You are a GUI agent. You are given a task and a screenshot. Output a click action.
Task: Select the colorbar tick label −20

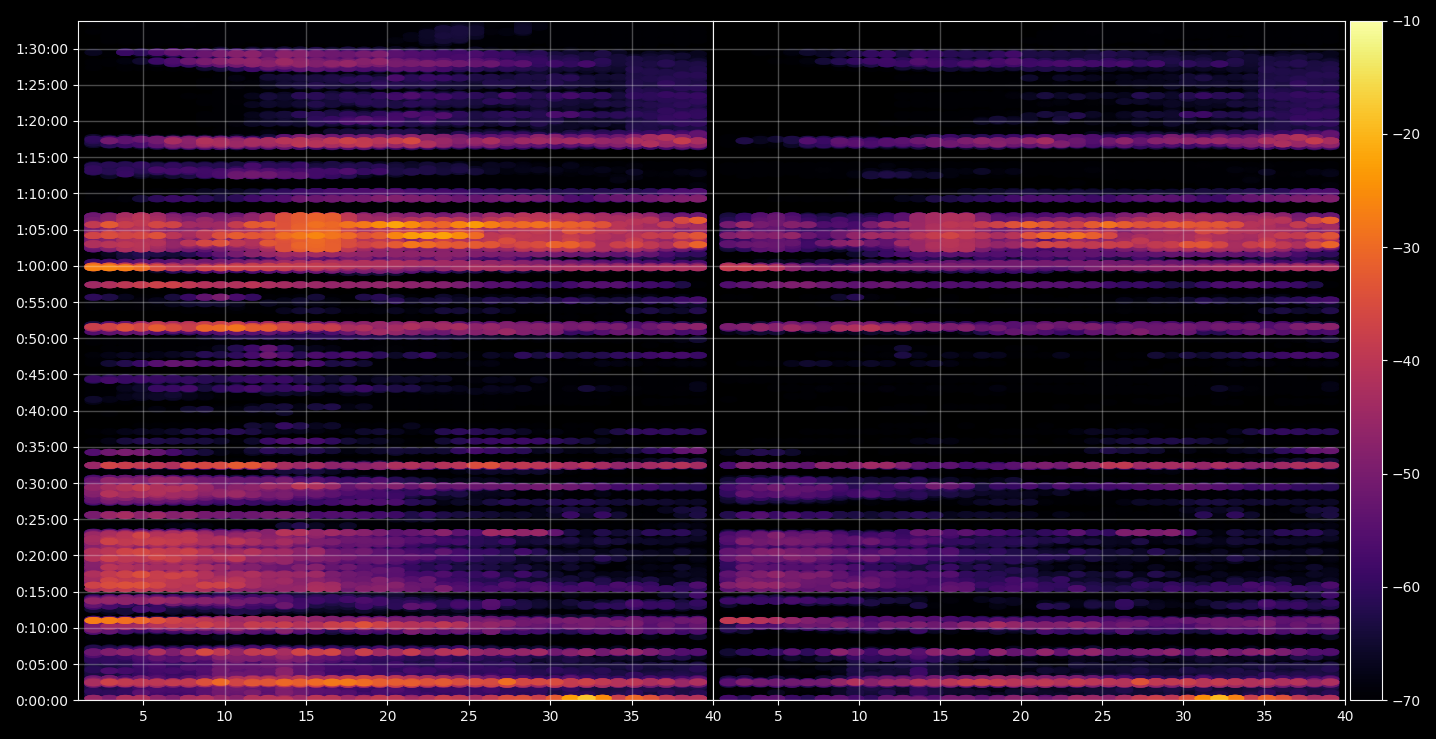click(1406, 135)
